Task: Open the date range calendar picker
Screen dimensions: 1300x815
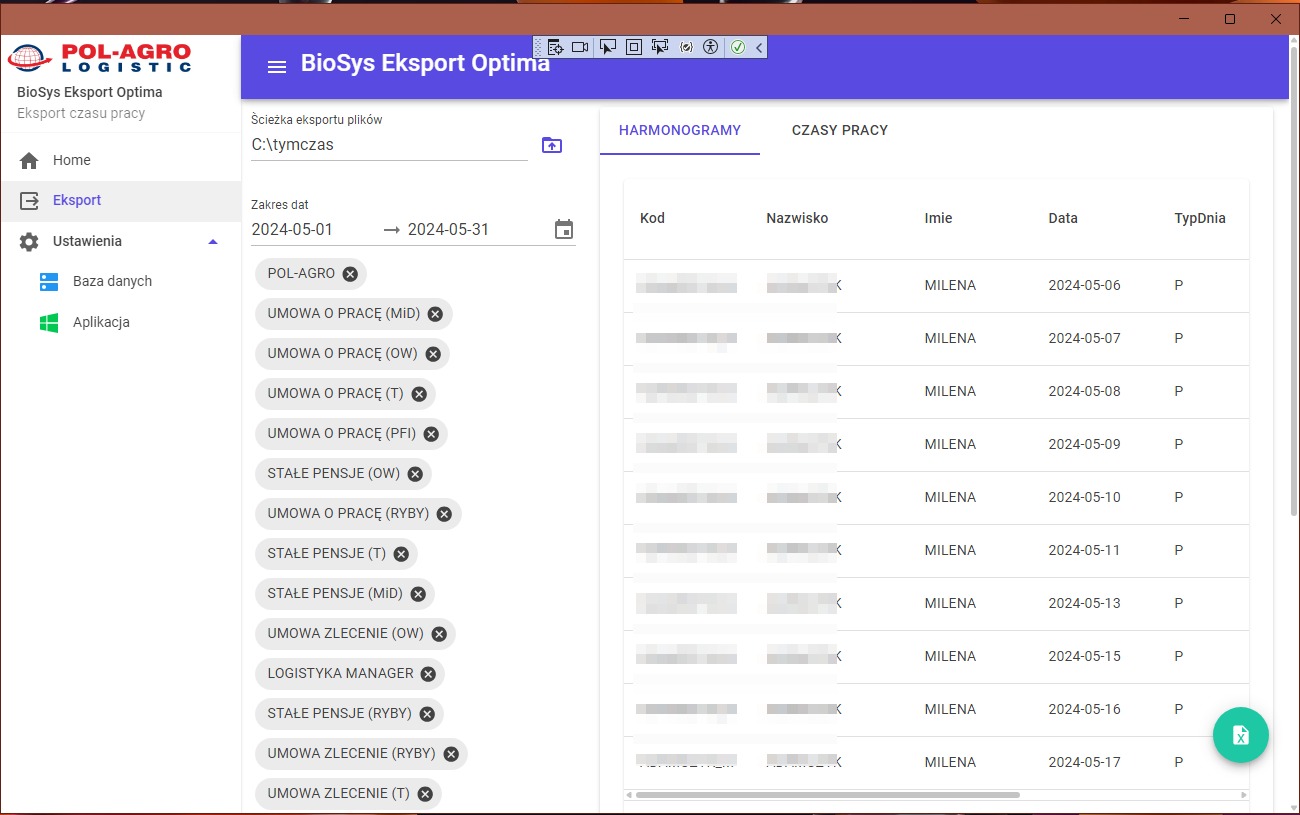Action: click(x=564, y=230)
